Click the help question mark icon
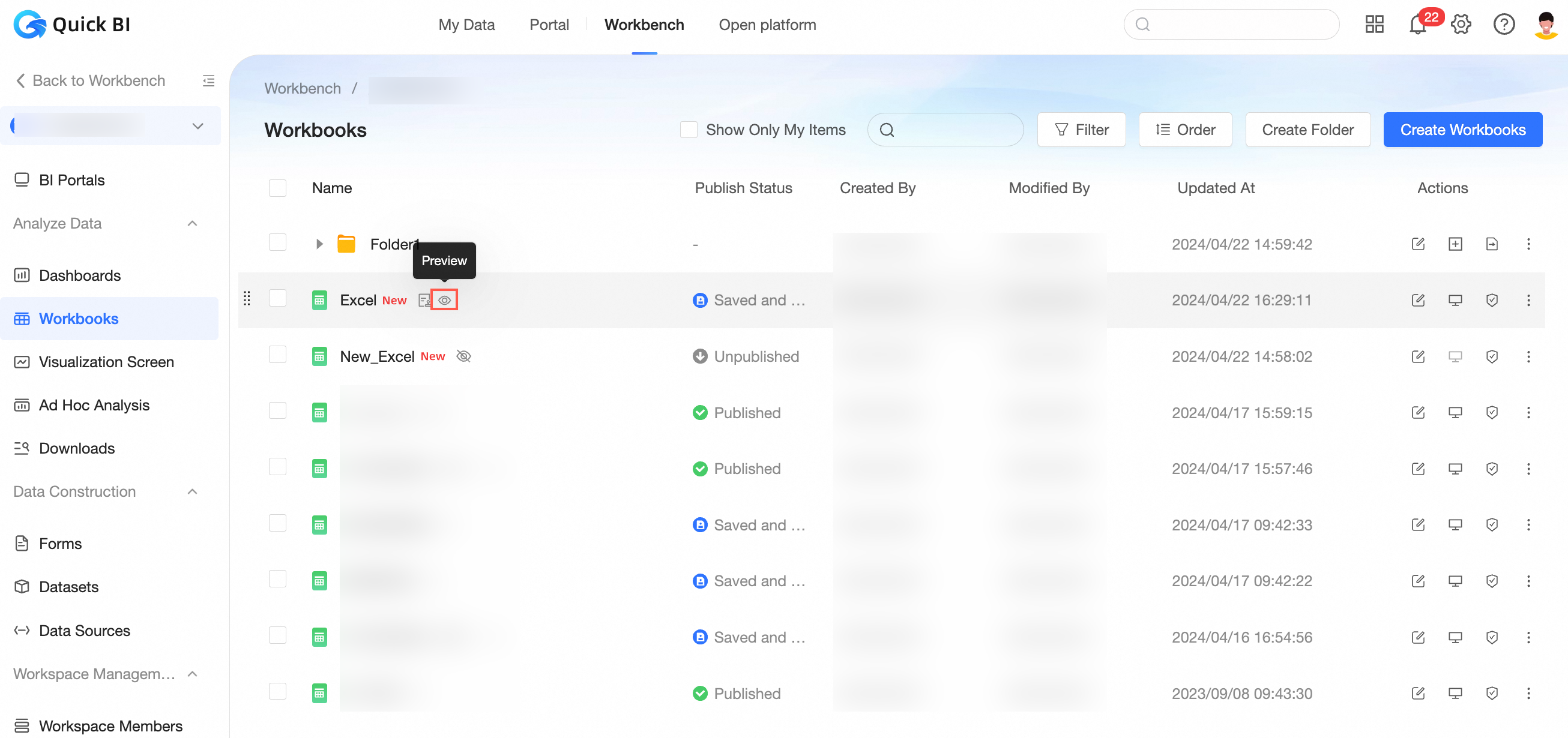The height and width of the screenshot is (738, 1568). [x=1504, y=25]
